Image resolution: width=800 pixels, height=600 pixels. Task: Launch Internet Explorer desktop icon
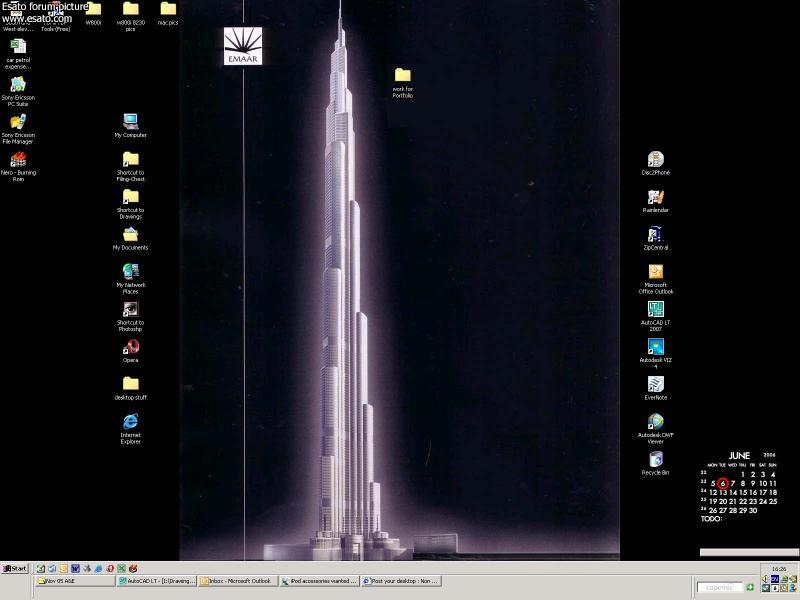[131, 429]
